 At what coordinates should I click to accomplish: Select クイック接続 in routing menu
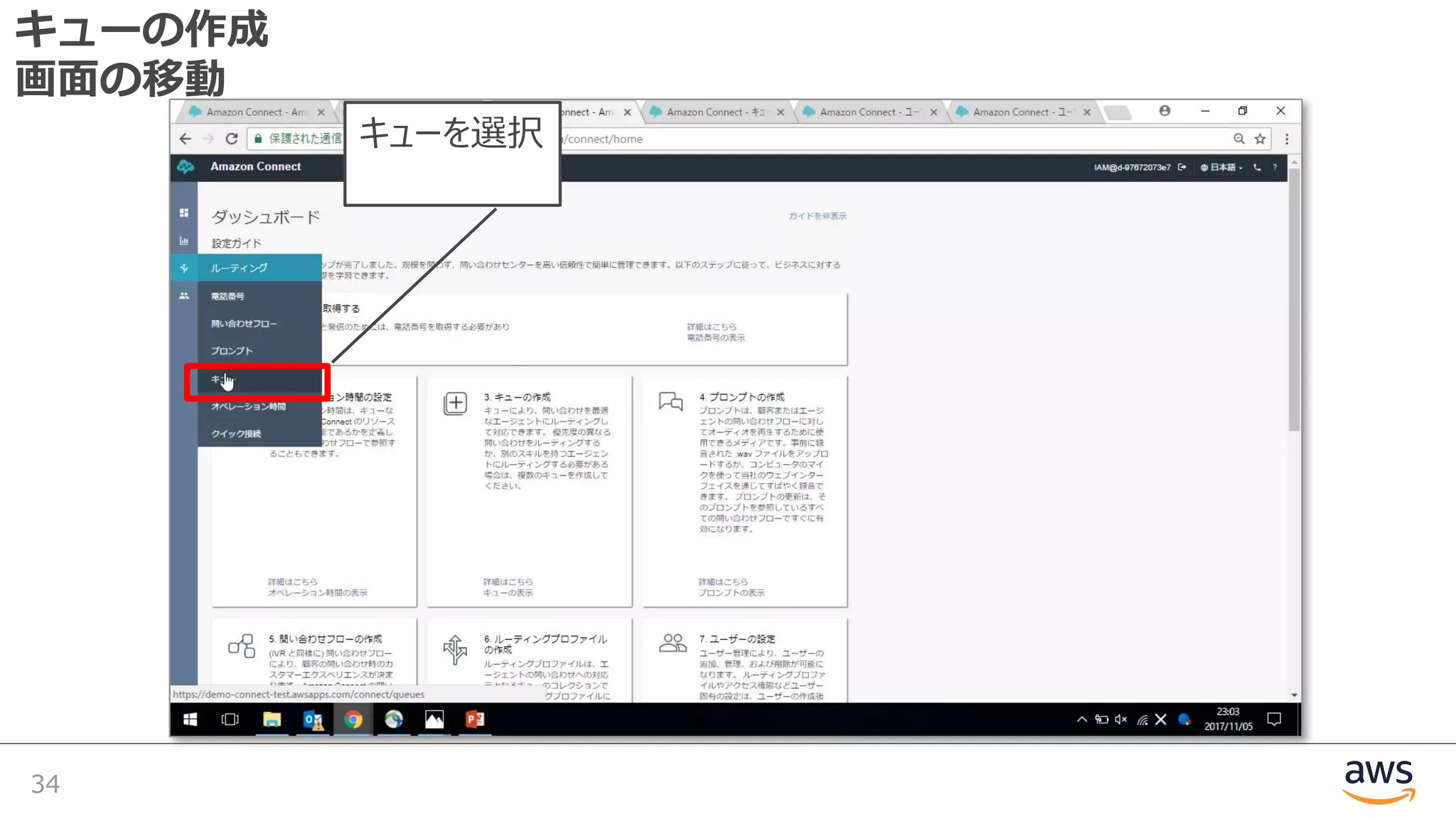tap(259, 434)
